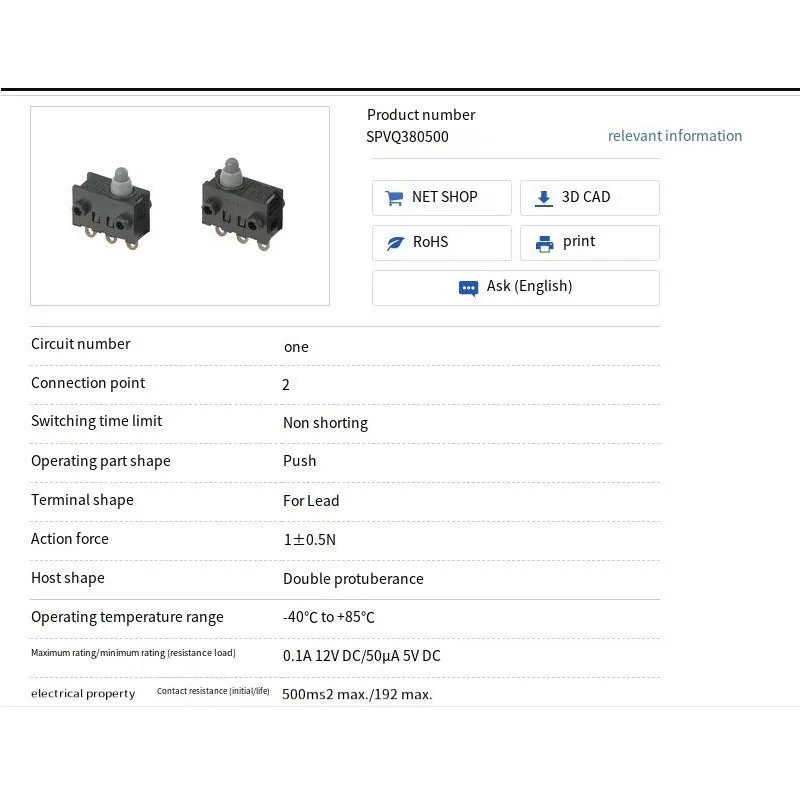
Task: Open the NET SHOP button
Action: [x=442, y=197]
